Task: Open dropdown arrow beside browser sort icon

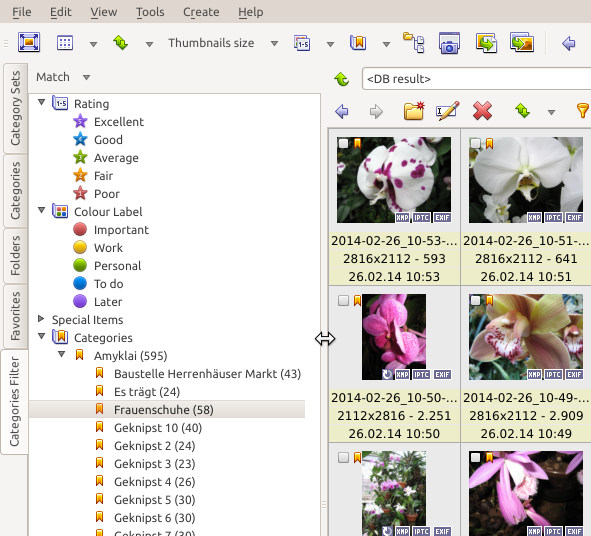Action: pos(551,112)
